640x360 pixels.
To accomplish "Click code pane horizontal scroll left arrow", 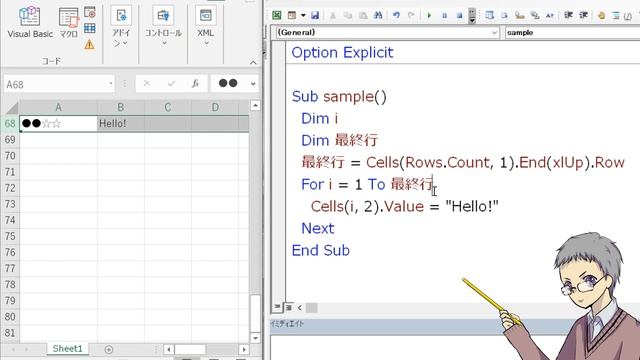I will pos(300,307).
